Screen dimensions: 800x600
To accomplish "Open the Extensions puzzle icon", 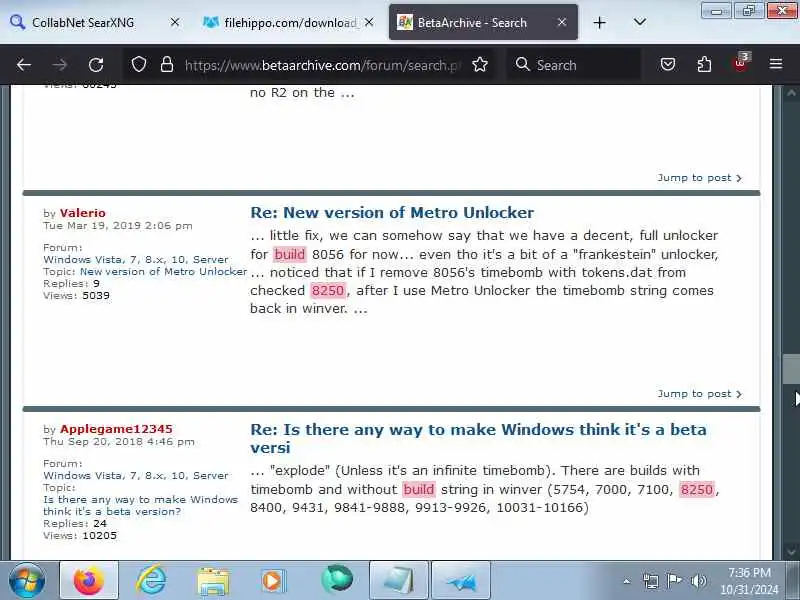I will 704,65.
